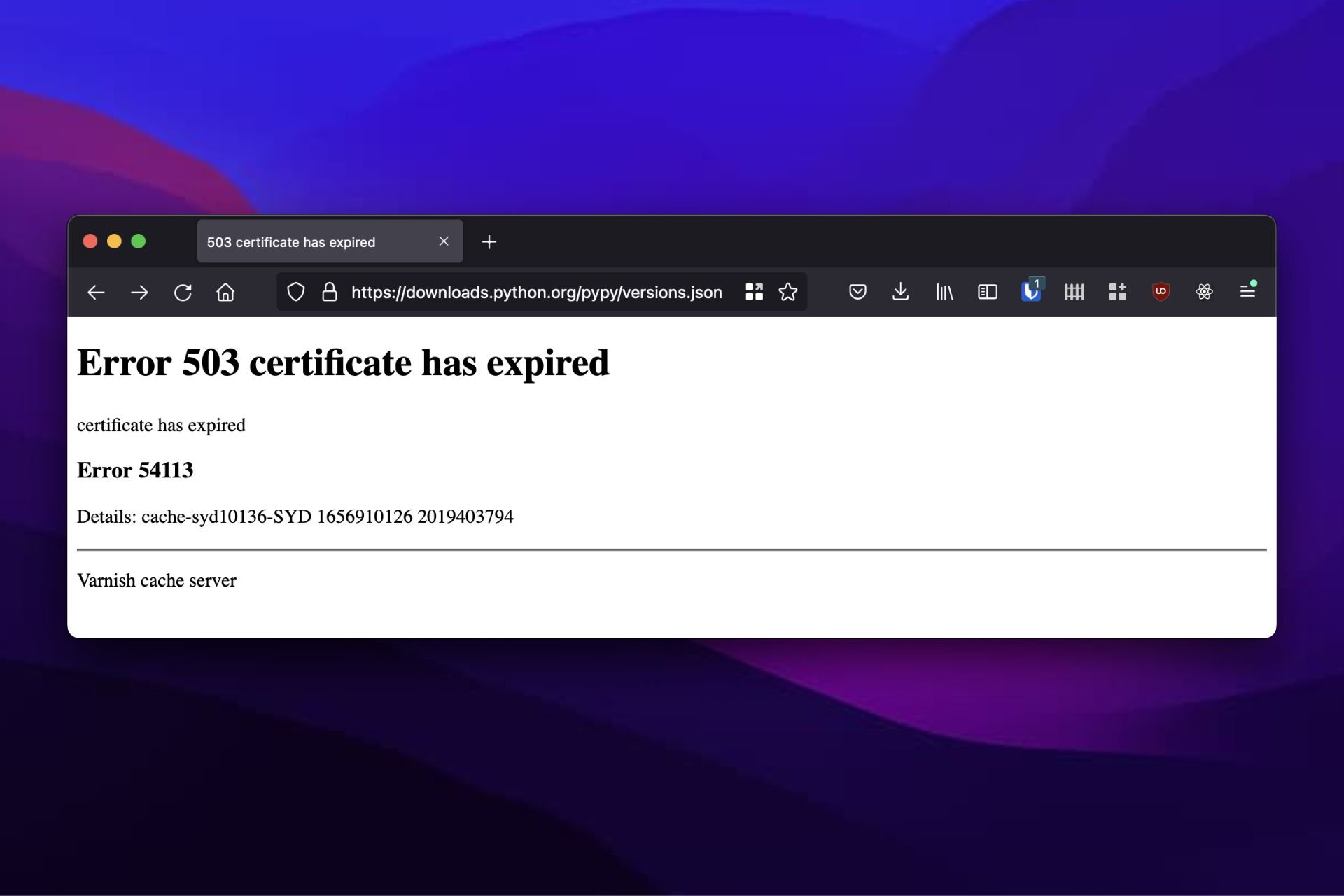Reload the current page
Viewport: 1344px width, 896px height.
coord(183,293)
